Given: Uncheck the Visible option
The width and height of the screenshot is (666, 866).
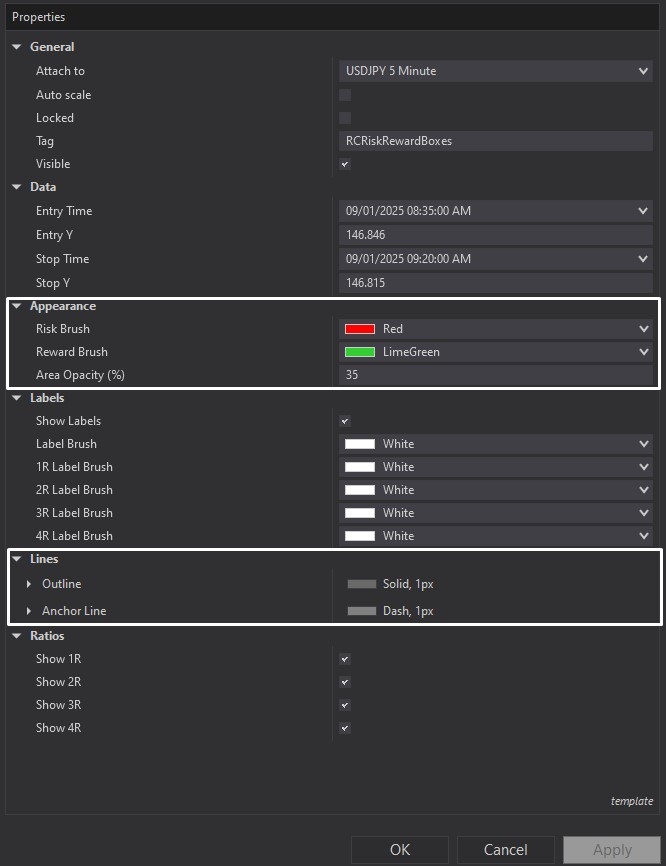Looking at the screenshot, I should click(x=344, y=164).
